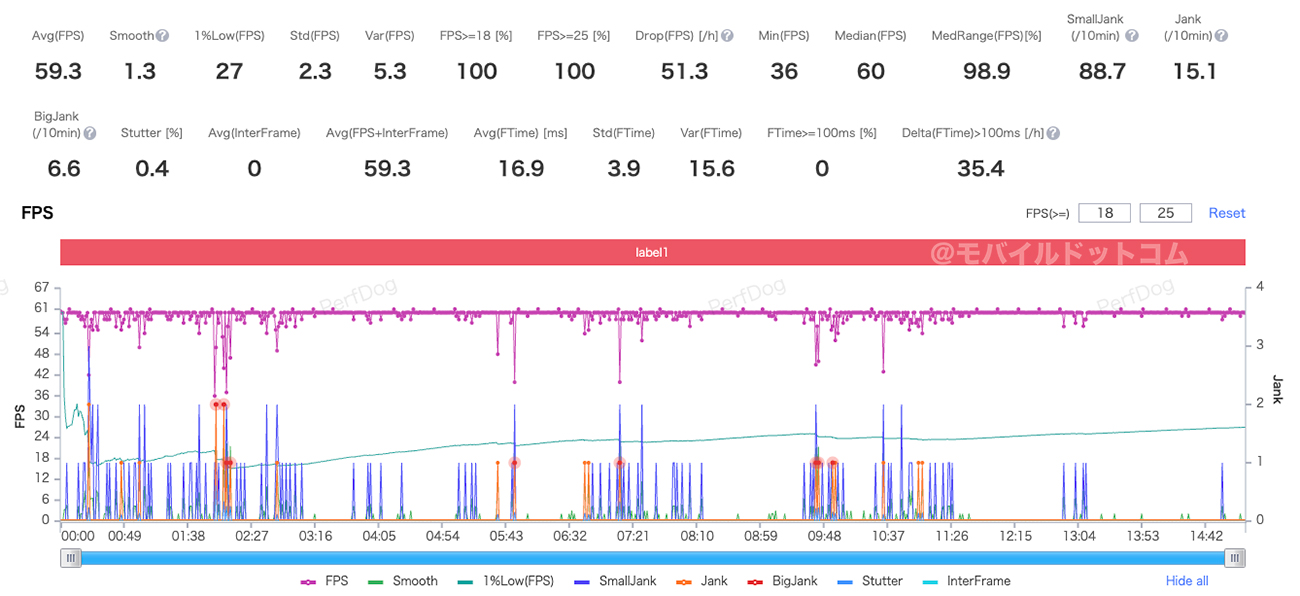Click the FPS threshold field showing 18
This screenshot has height=596, width=1300.
tap(1104, 213)
